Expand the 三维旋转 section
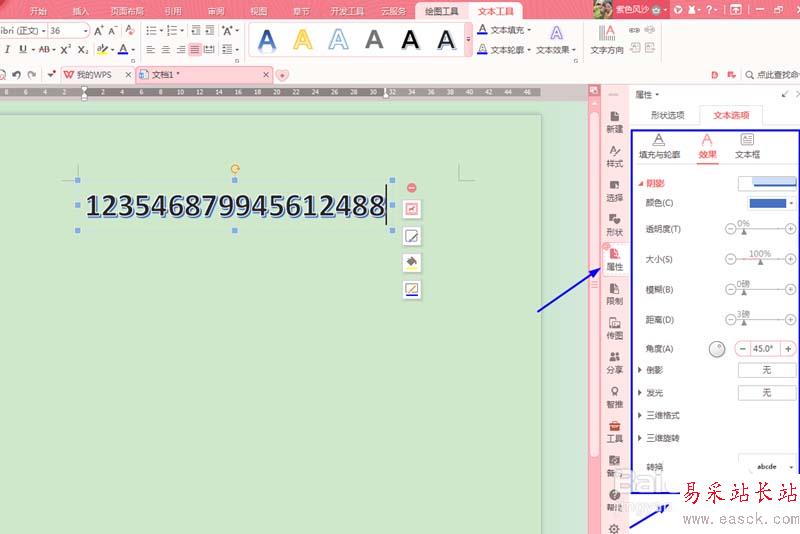Screen dimensions: 800x534 point(640,438)
